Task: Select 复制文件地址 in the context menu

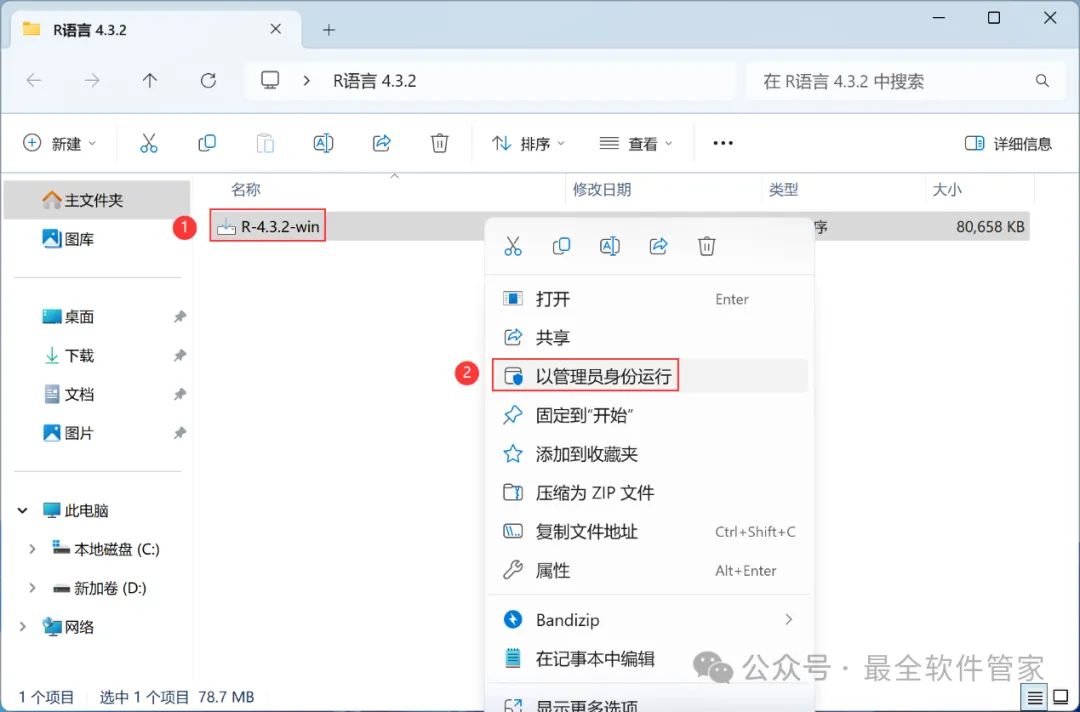Action: [x=650, y=532]
